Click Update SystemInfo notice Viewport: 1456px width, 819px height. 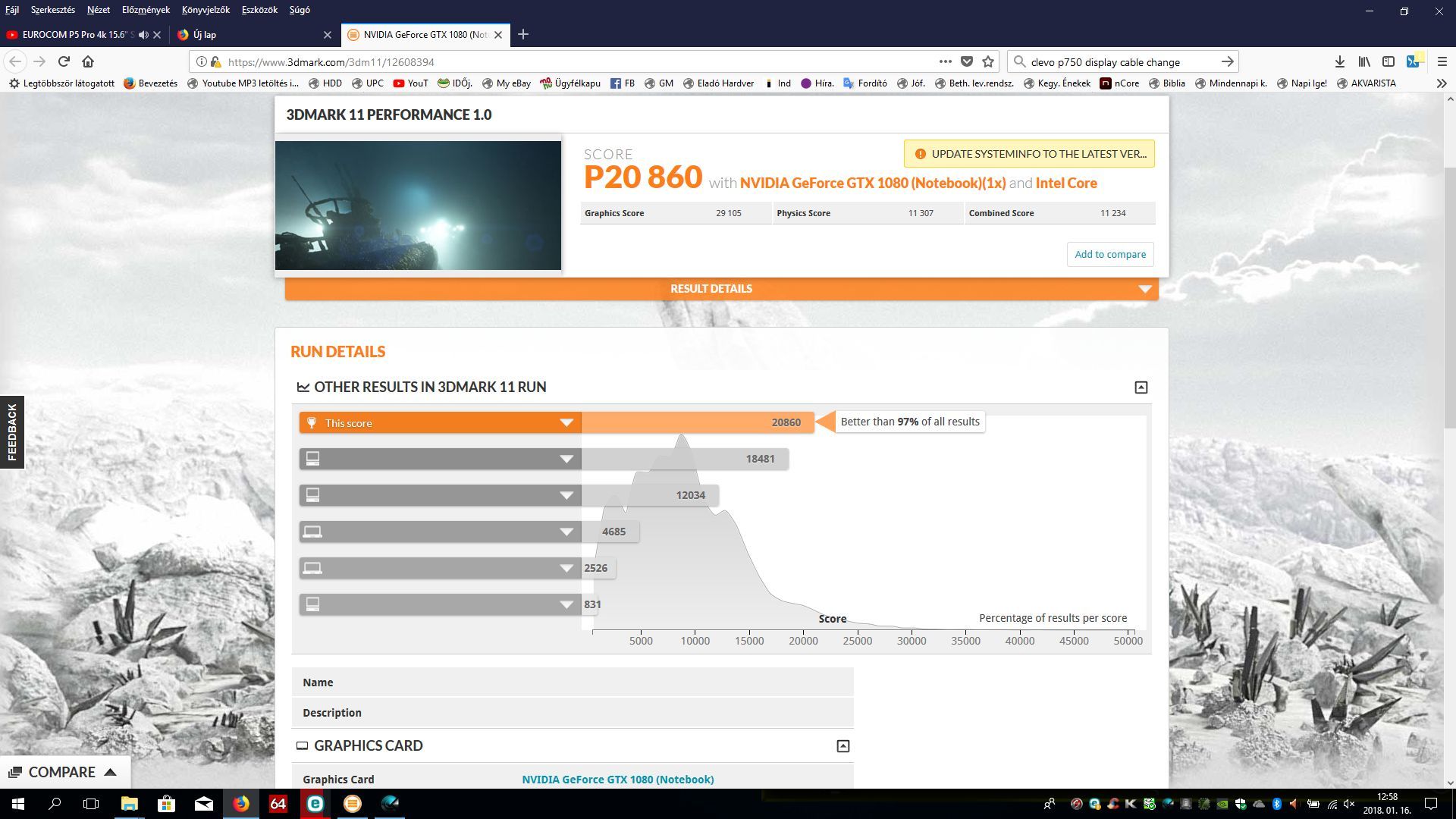tap(1029, 154)
